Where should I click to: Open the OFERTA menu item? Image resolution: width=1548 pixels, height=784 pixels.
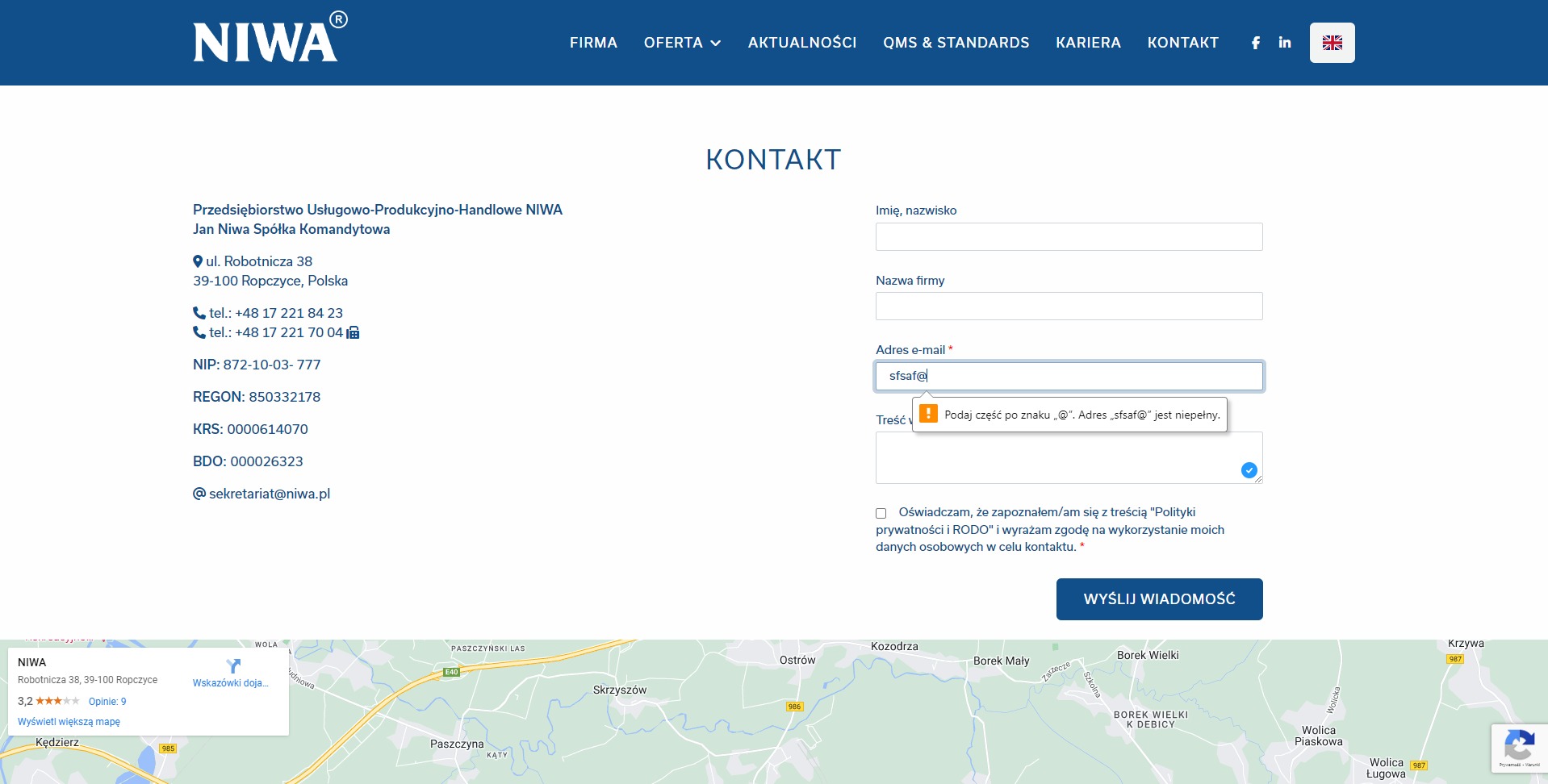(x=673, y=43)
